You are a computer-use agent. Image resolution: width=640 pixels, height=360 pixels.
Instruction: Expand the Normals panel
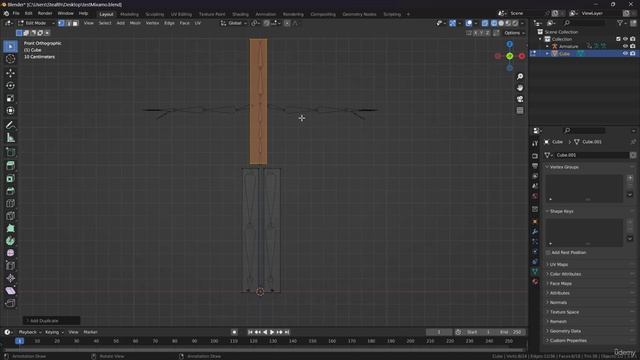pyautogui.click(x=558, y=302)
